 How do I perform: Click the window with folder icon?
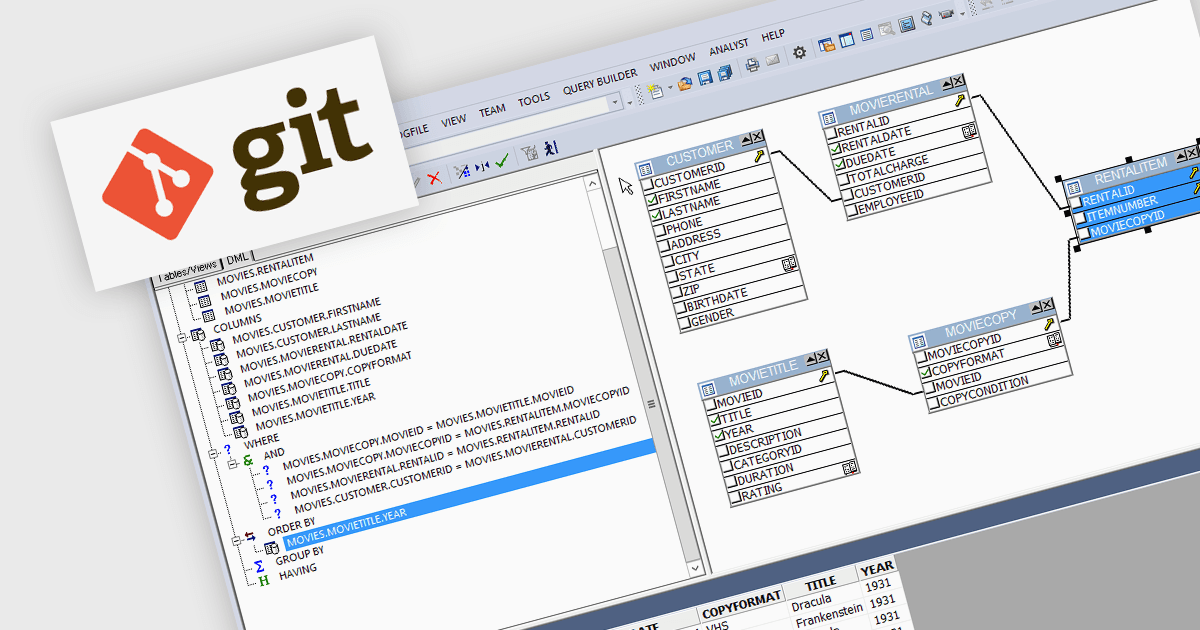826,46
